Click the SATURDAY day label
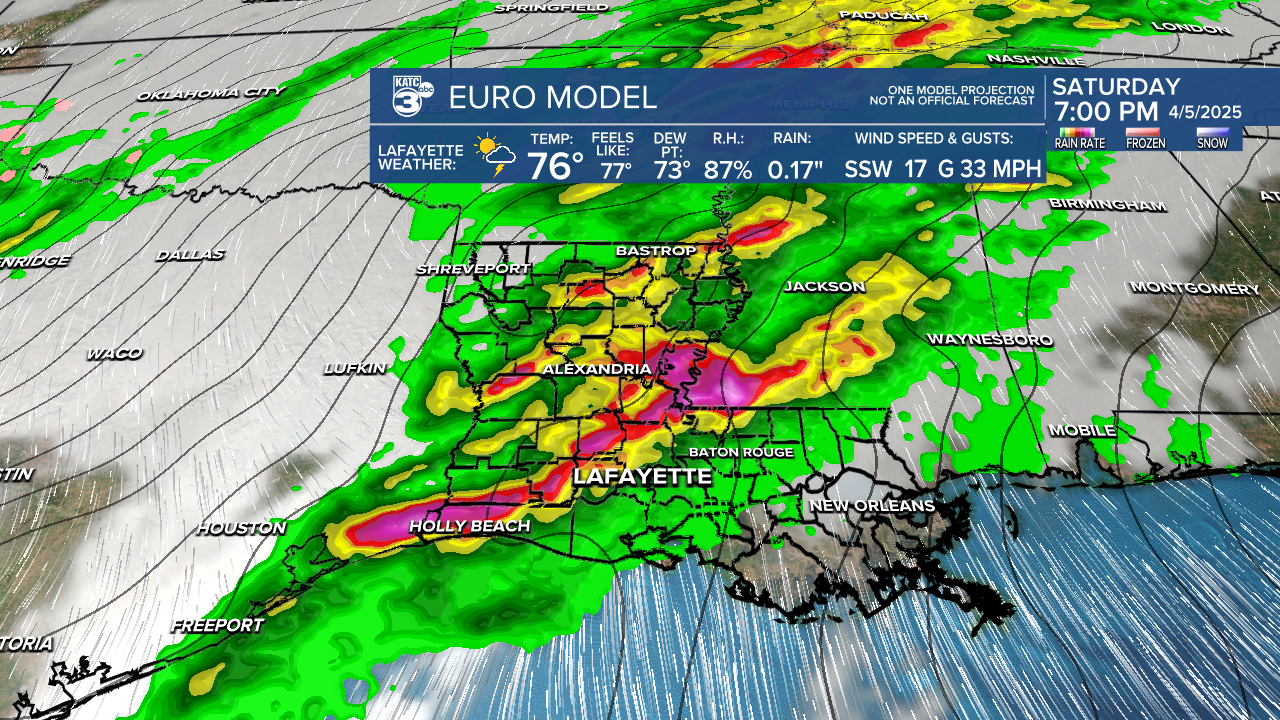This screenshot has height=720, width=1280. click(x=1117, y=87)
